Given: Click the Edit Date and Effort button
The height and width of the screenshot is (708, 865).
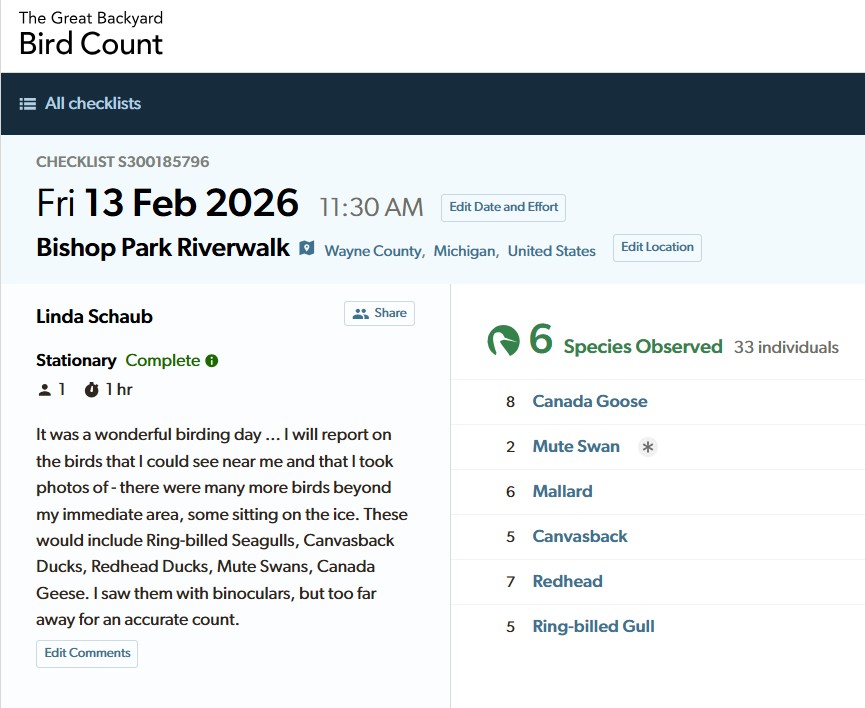Looking at the screenshot, I should pos(503,207).
